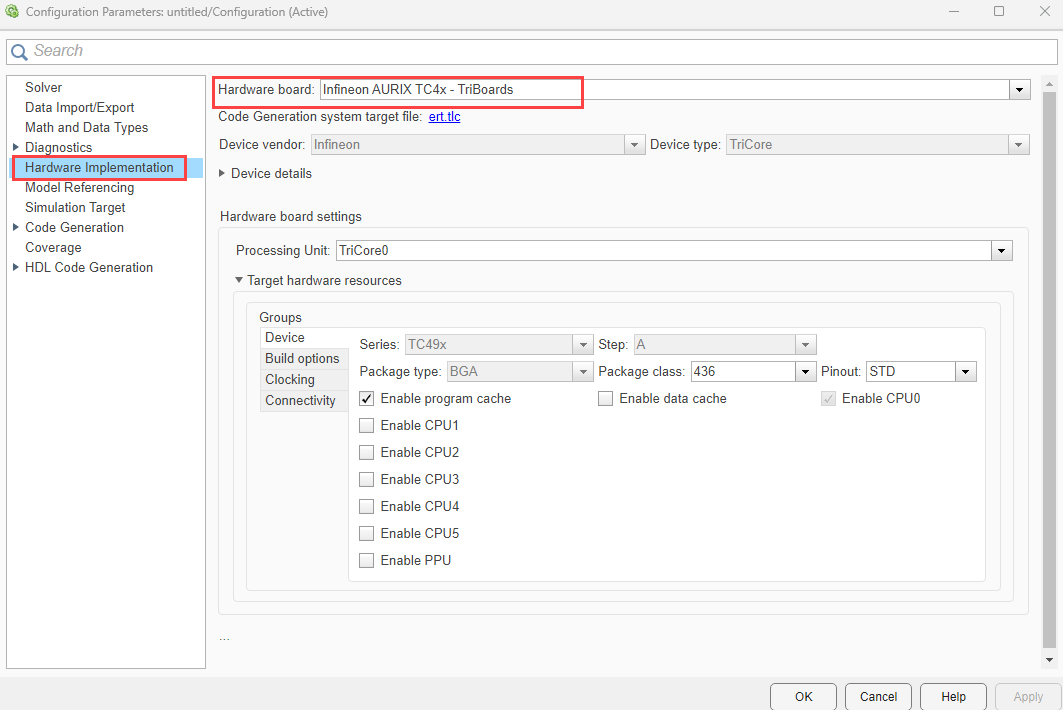Screen dimensions: 1063x710
Task: Check the Enable CPU1 box
Action: point(367,426)
